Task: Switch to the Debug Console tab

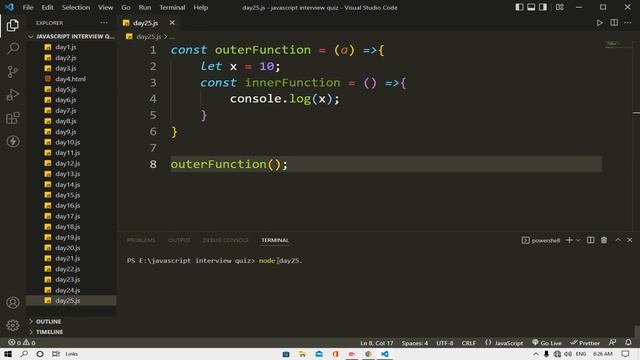Action: click(x=225, y=240)
